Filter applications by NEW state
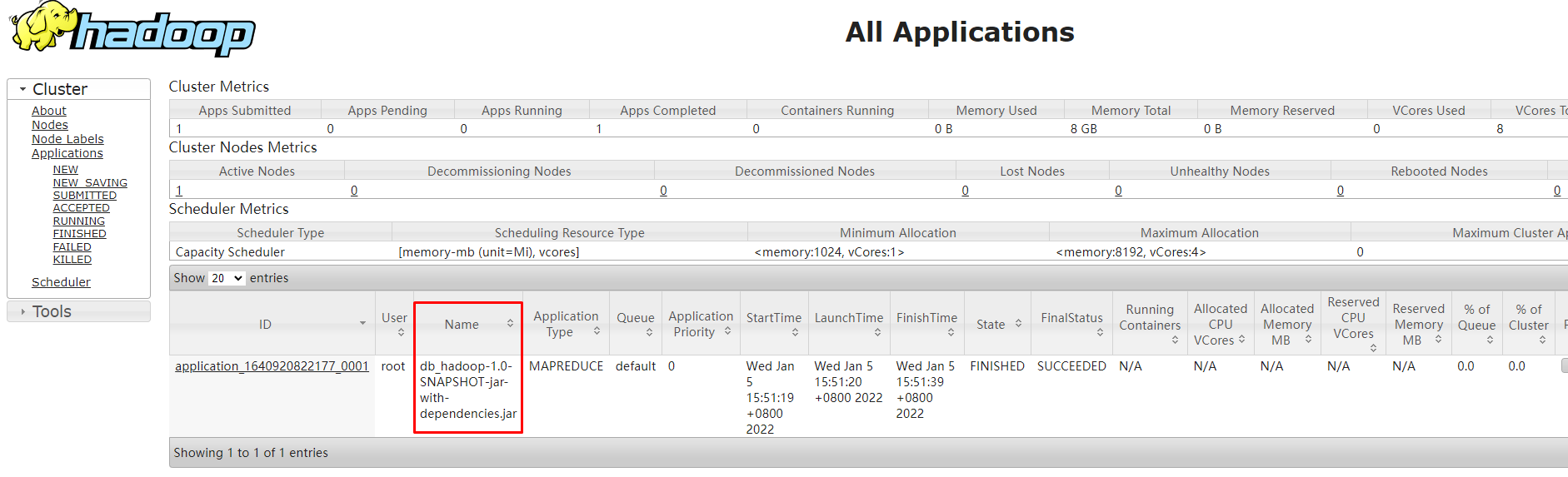 [x=66, y=170]
